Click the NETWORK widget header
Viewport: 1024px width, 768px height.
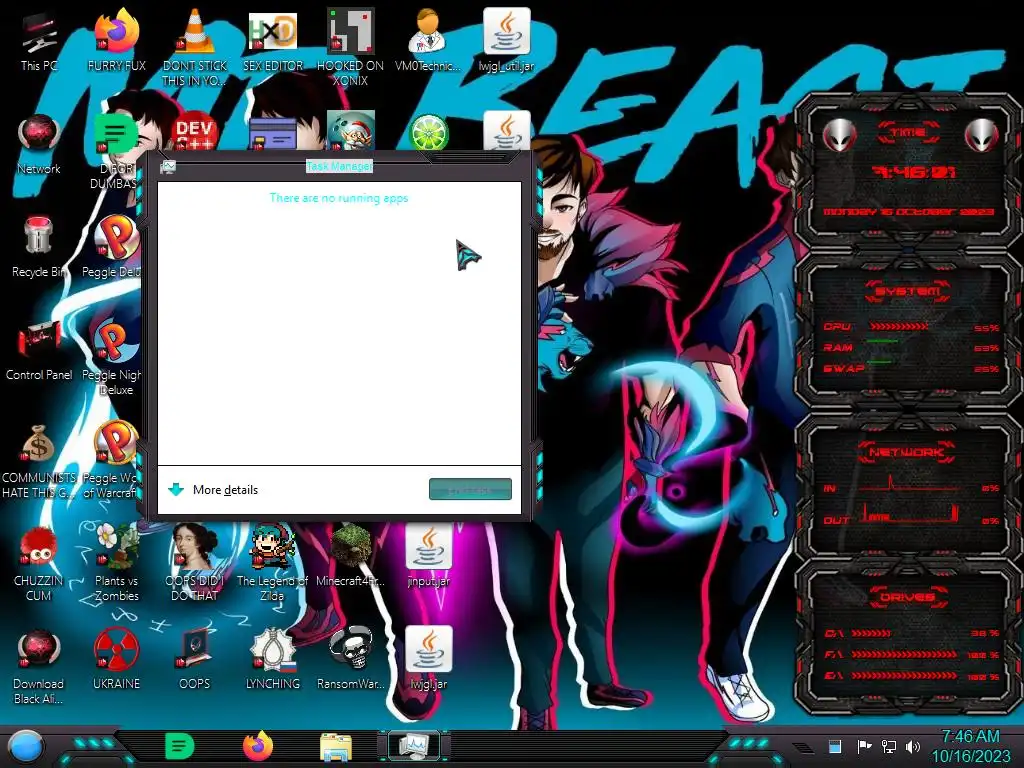point(907,452)
